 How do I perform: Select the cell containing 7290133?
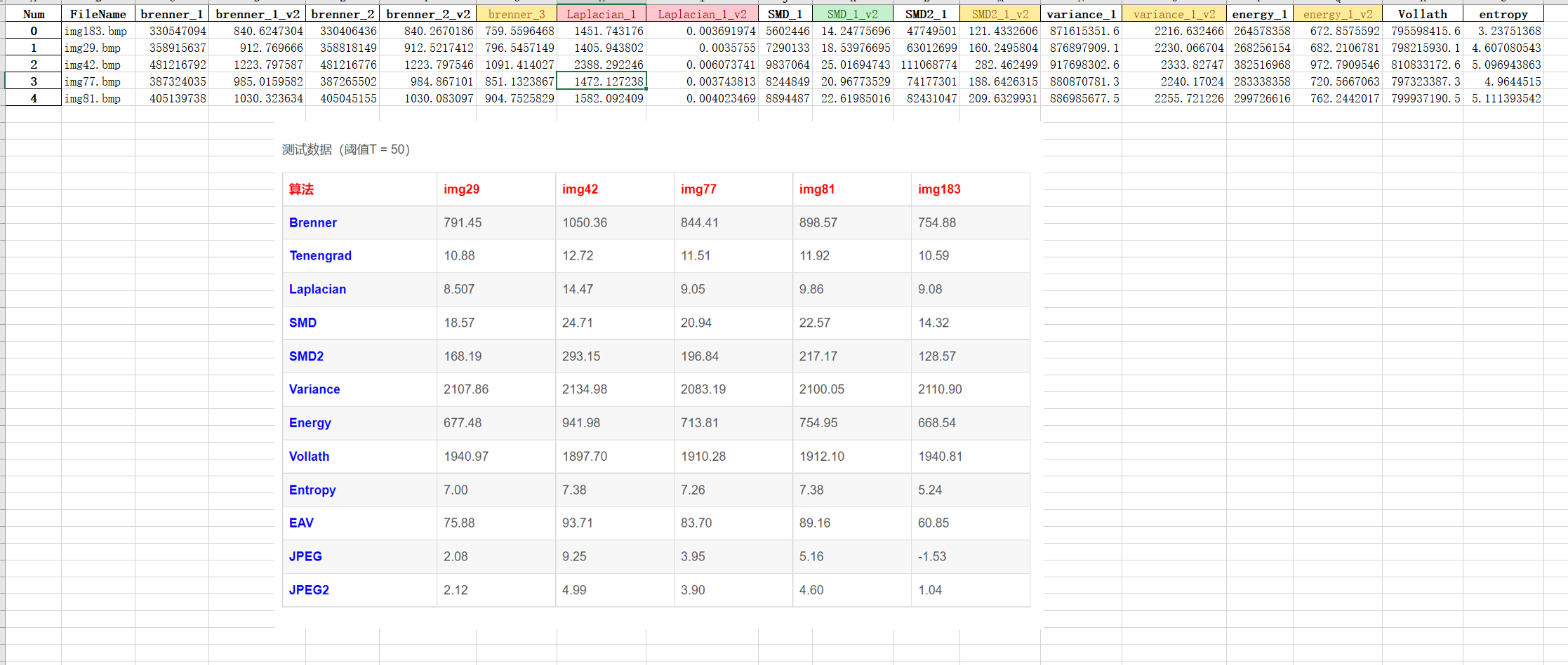pos(785,48)
